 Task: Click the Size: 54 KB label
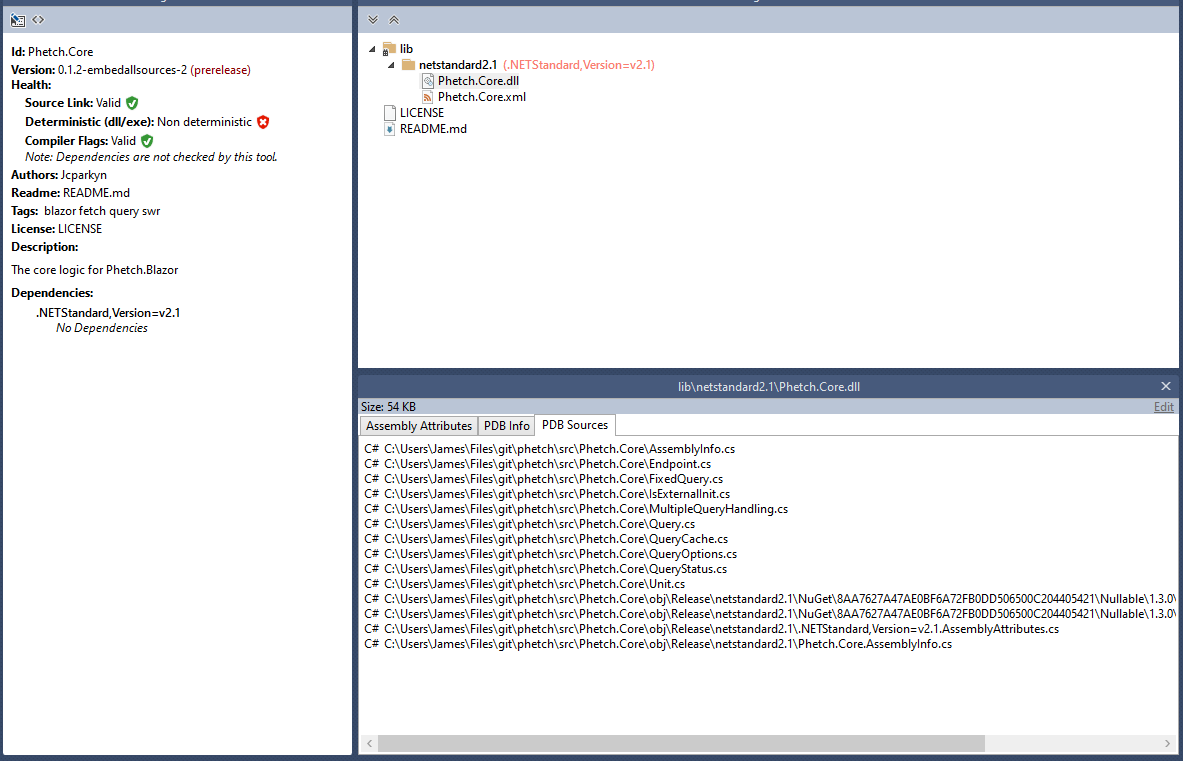click(x=389, y=407)
